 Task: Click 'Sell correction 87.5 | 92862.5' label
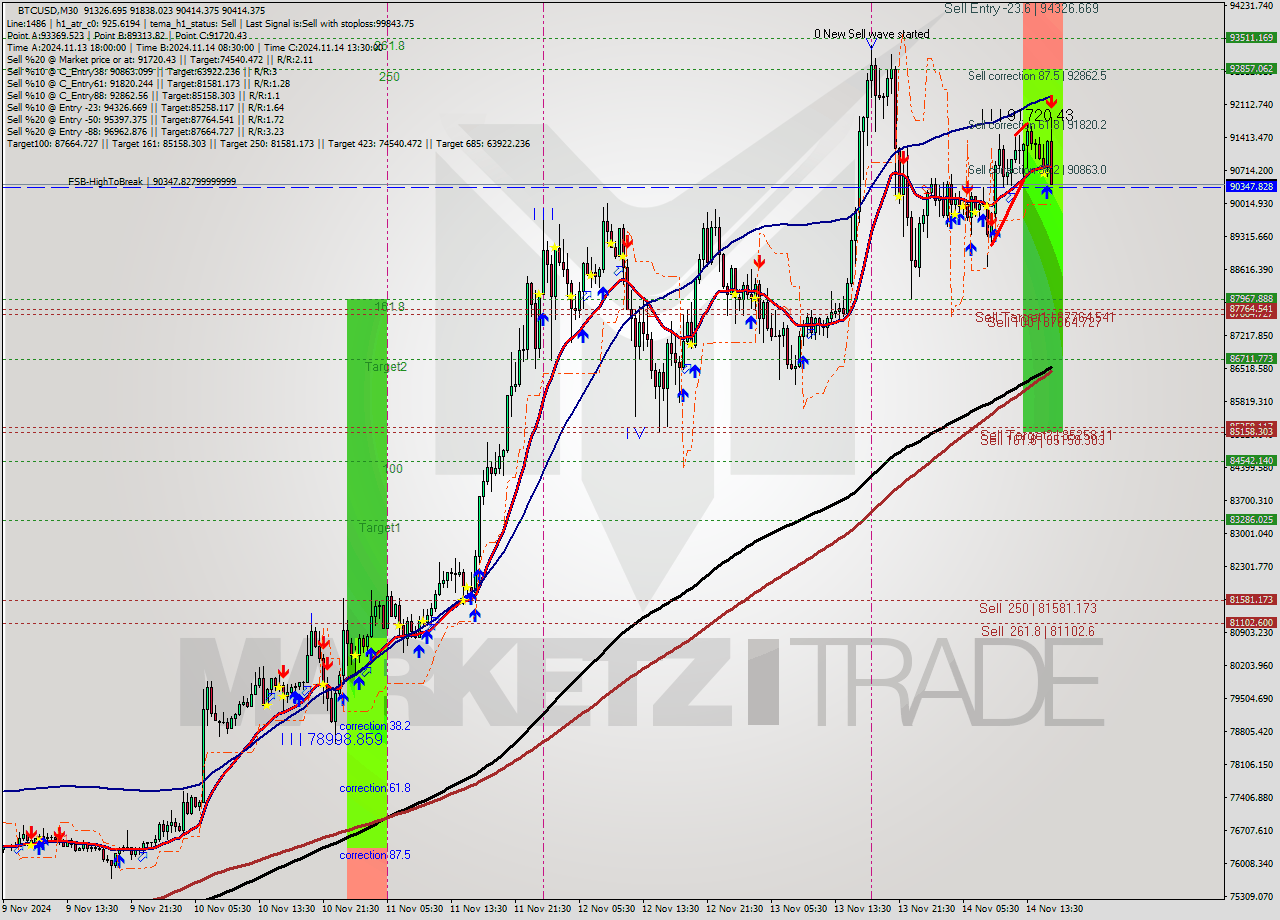click(x=1037, y=75)
